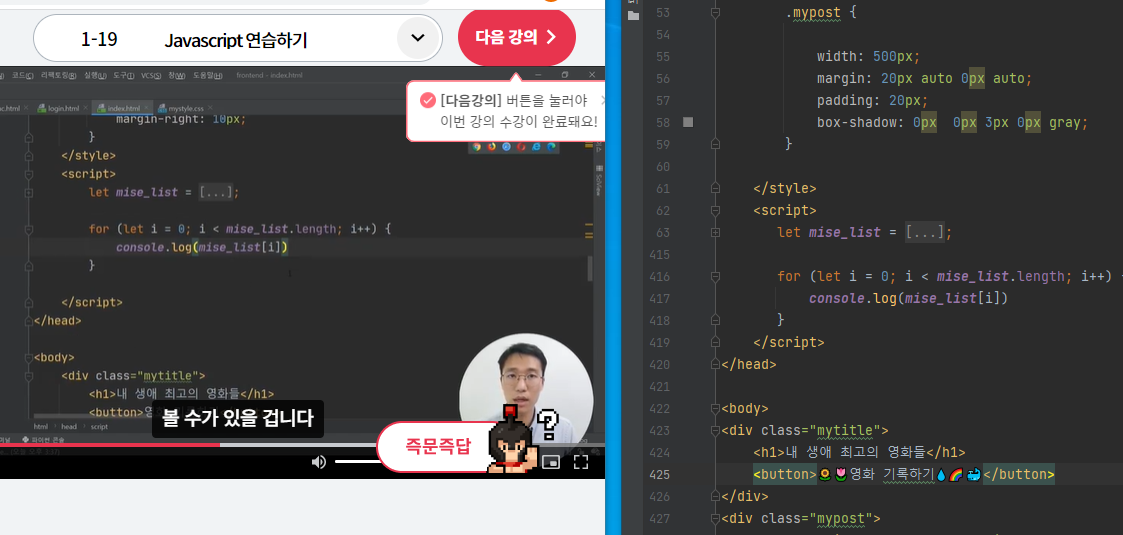Toggle fold marker at line 61 </style>
Image resolution: width=1123 pixels, height=535 pixels.
(x=715, y=188)
